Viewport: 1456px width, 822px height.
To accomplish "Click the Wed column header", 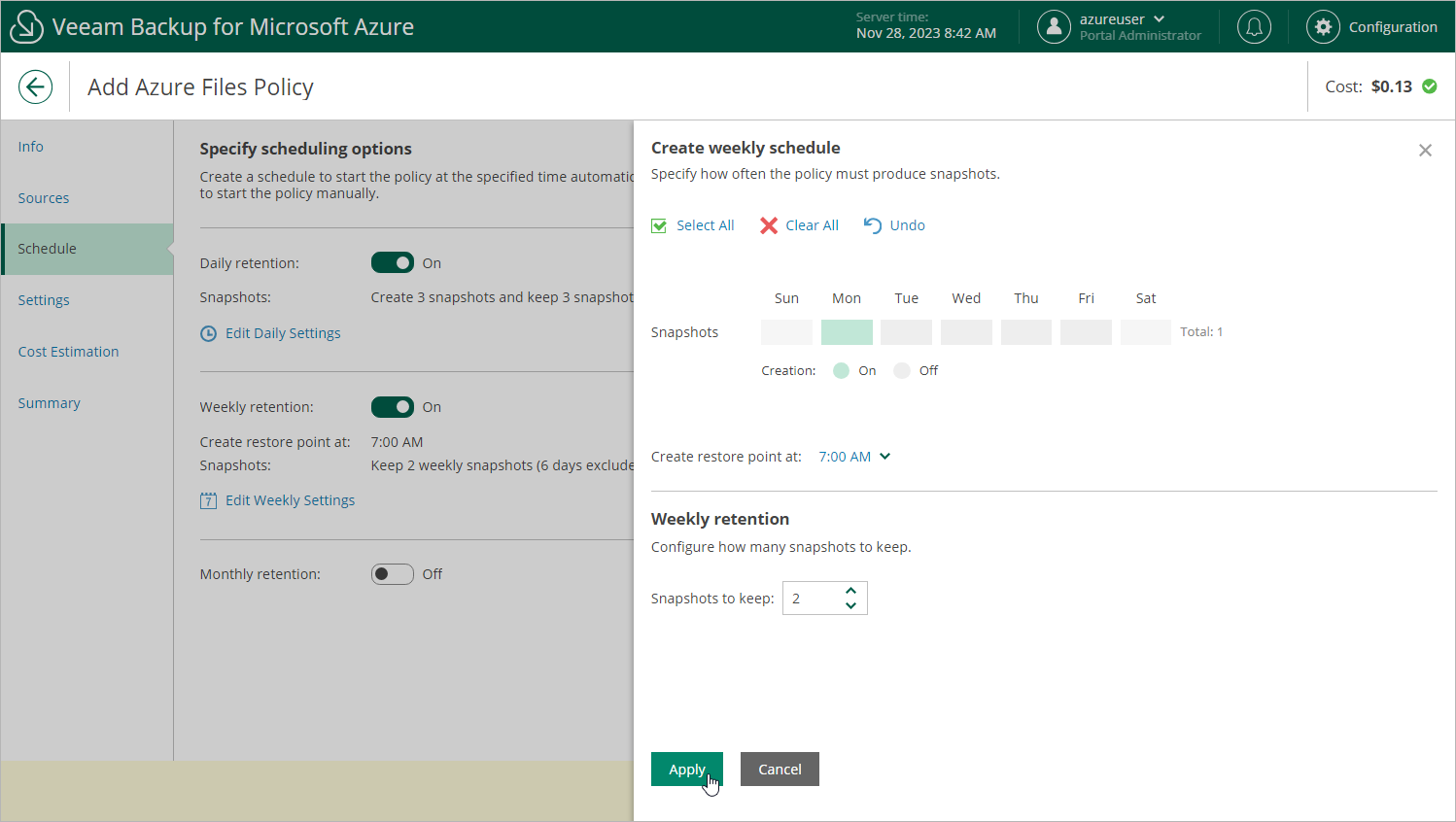I will 966,298.
